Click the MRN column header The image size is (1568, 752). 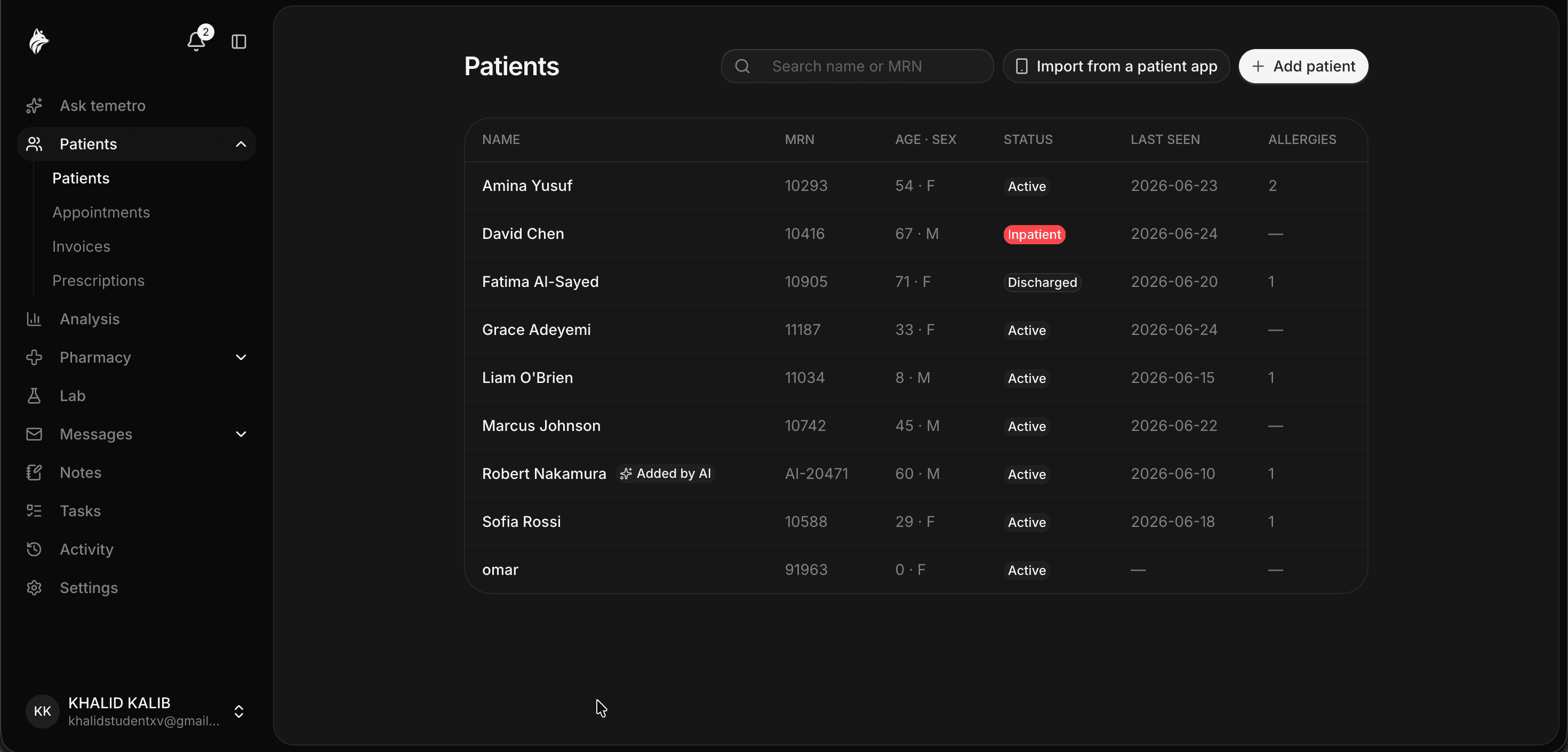tap(799, 139)
